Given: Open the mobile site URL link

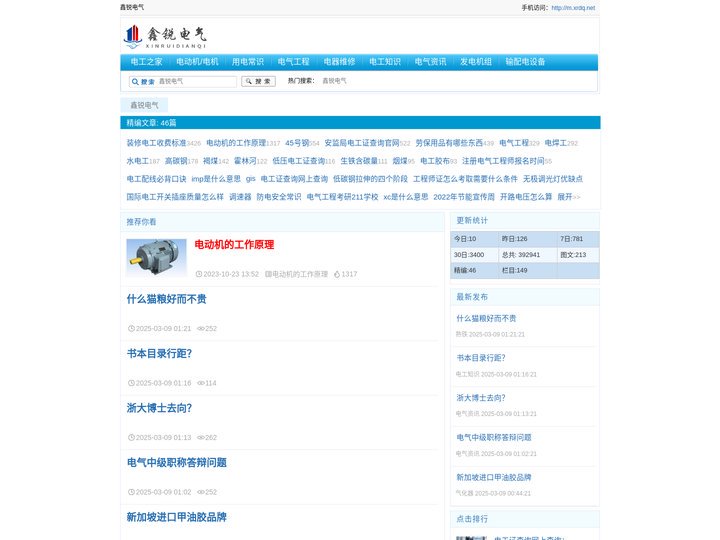Looking at the screenshot, I should click(573, 8).
